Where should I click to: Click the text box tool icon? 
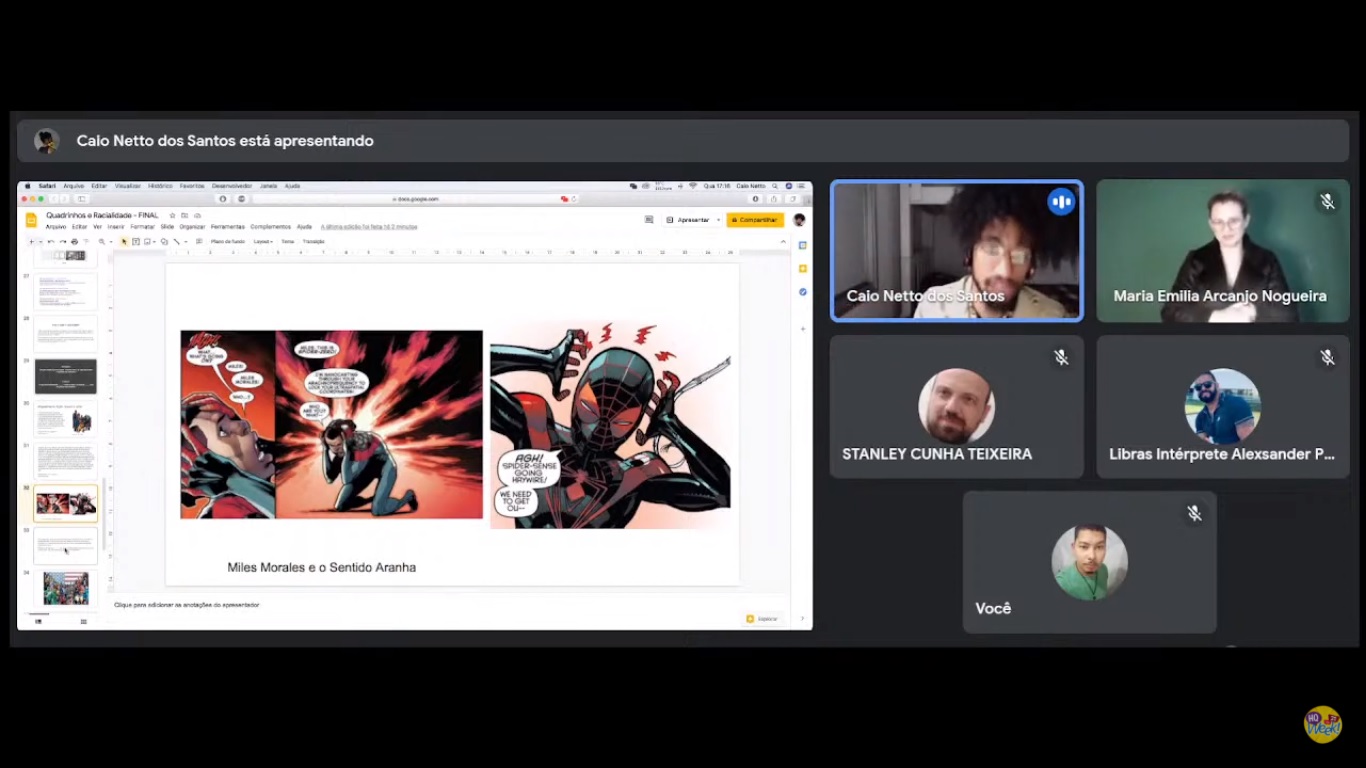136,241
